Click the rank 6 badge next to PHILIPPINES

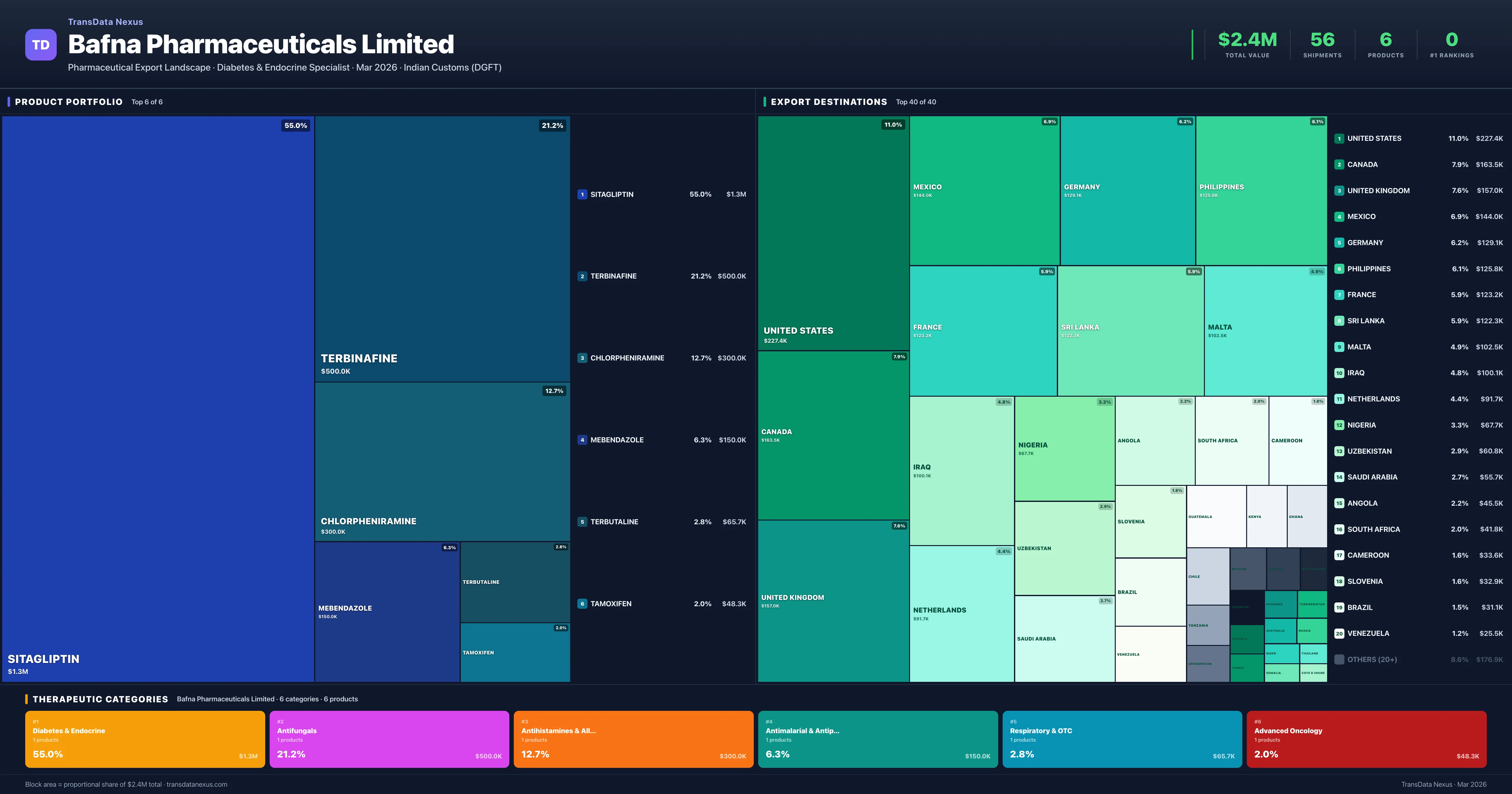(1340, 268)
